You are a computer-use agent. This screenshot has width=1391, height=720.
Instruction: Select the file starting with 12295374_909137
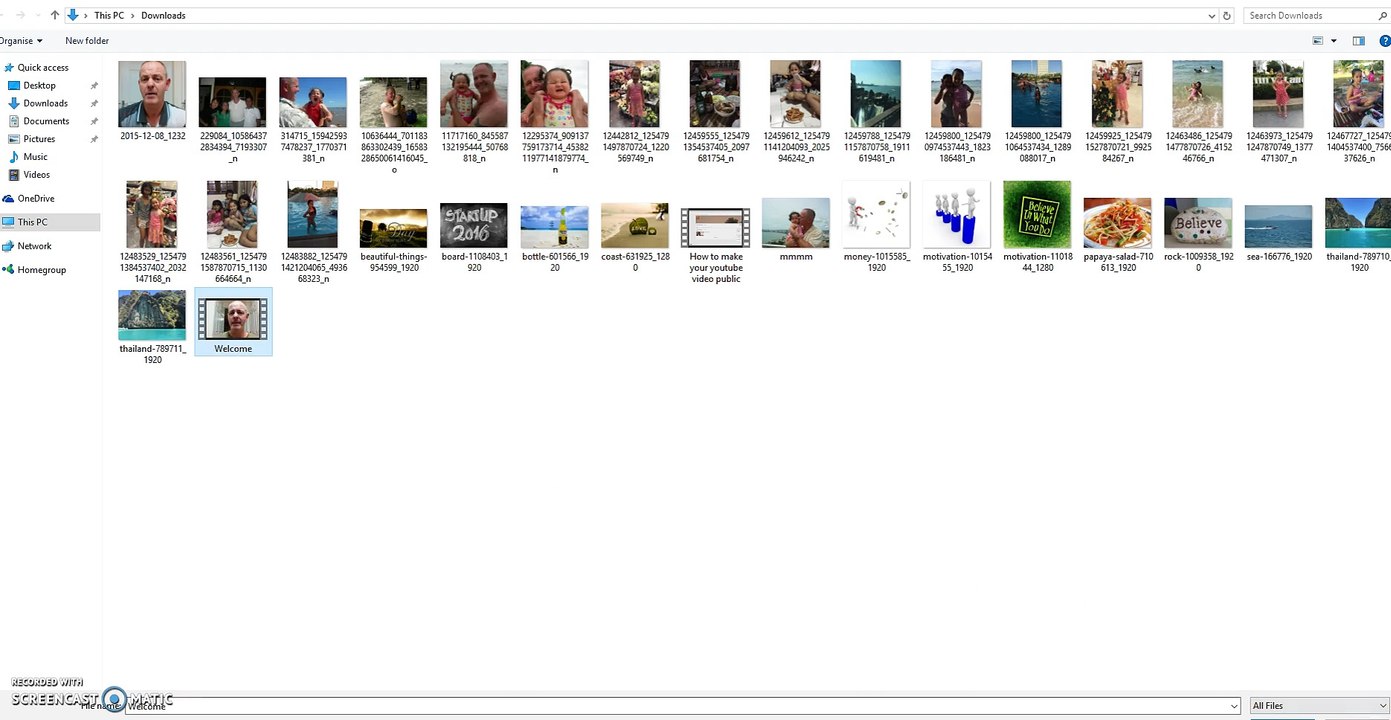pyautogui.click(x=554, y=118)
